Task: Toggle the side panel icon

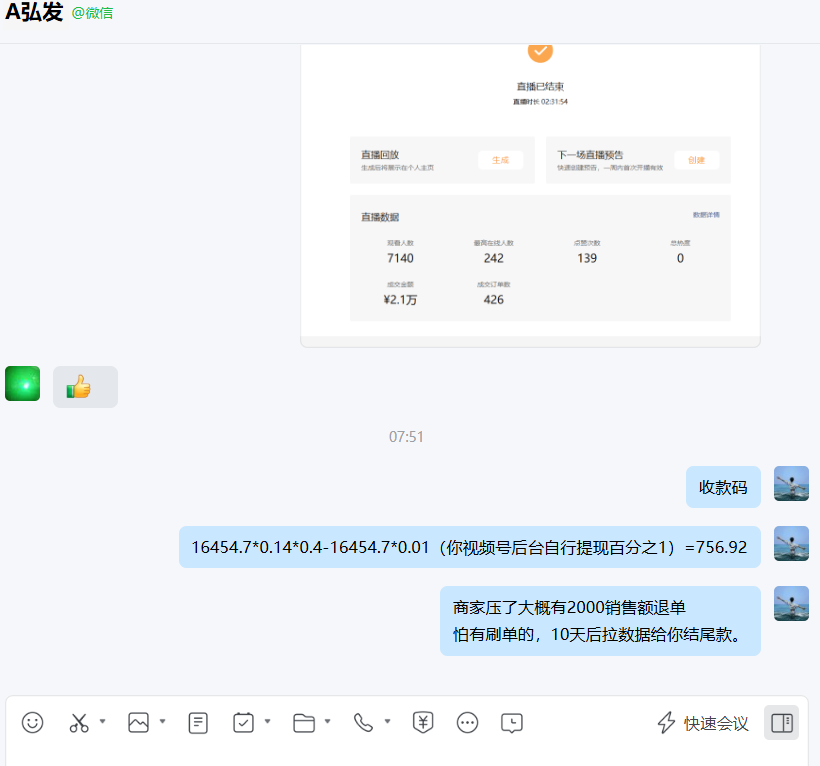Action: [782, 723]
